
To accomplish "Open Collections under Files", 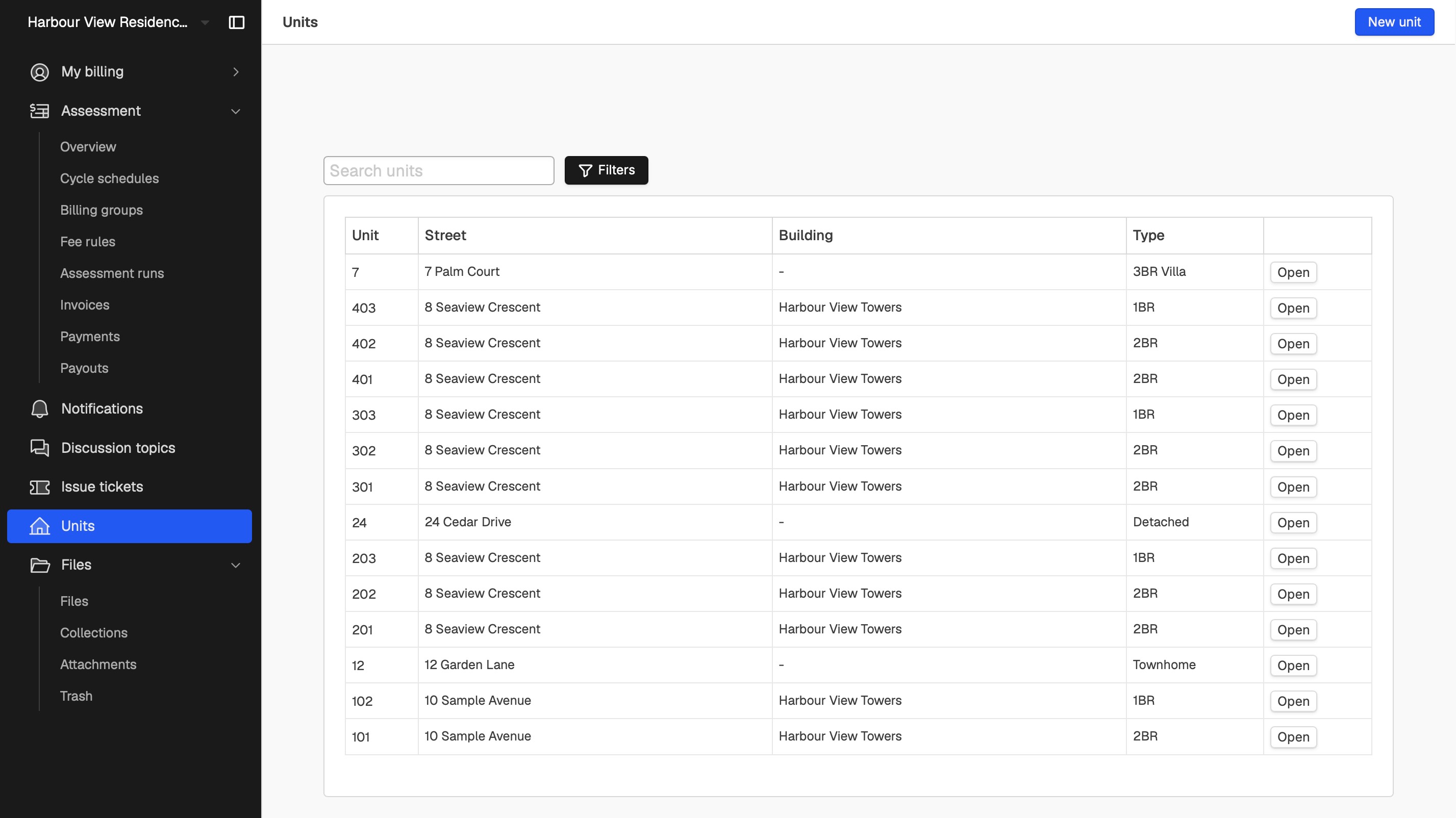I will tap(94, 633).
